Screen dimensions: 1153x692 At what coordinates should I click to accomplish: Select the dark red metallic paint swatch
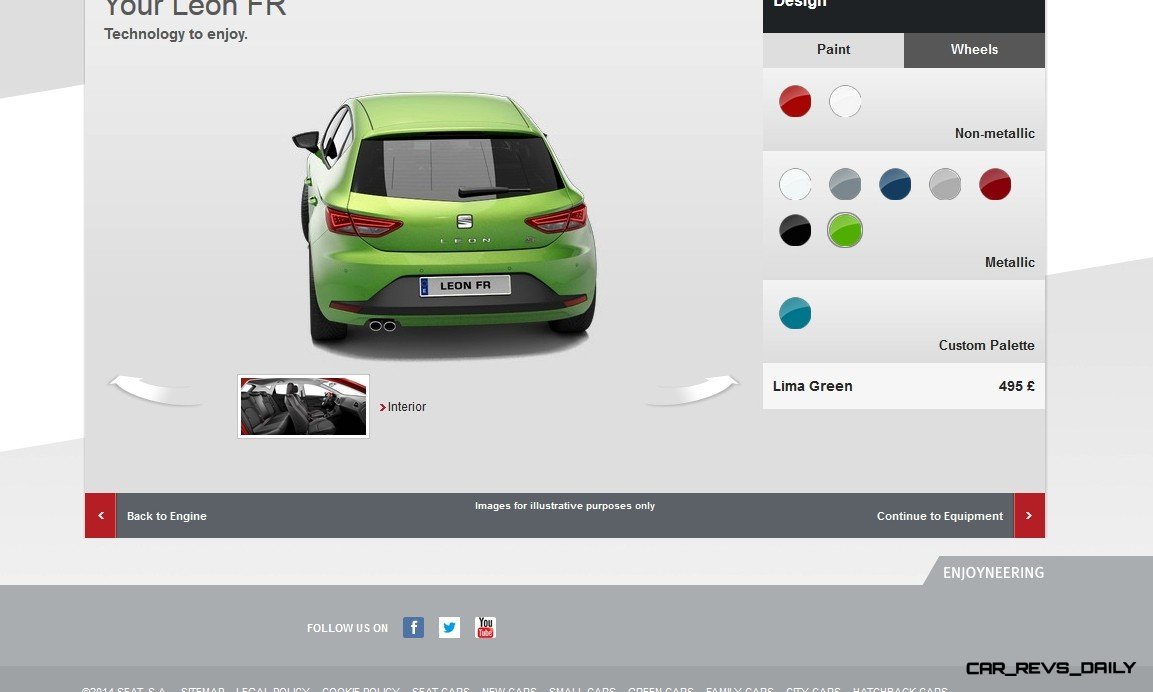tap(995, 184)
